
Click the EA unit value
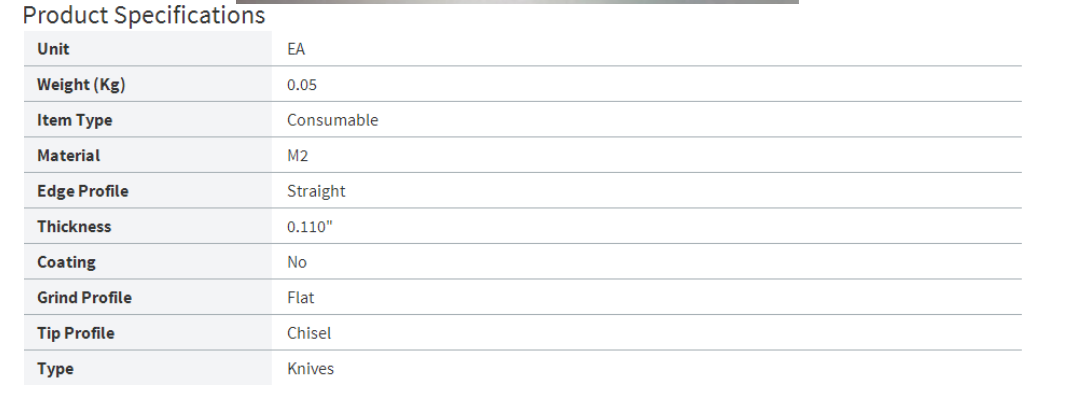(296, 49)
